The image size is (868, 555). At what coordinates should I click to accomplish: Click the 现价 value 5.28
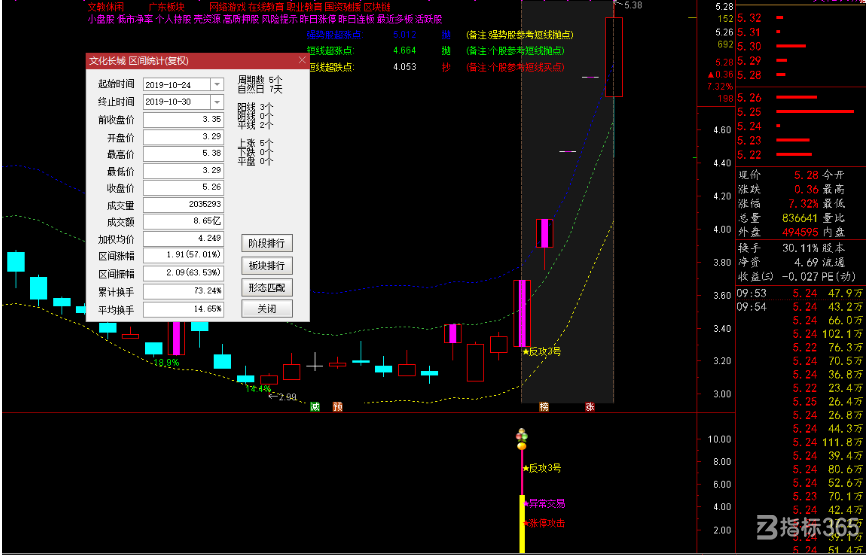pos(806,175)
